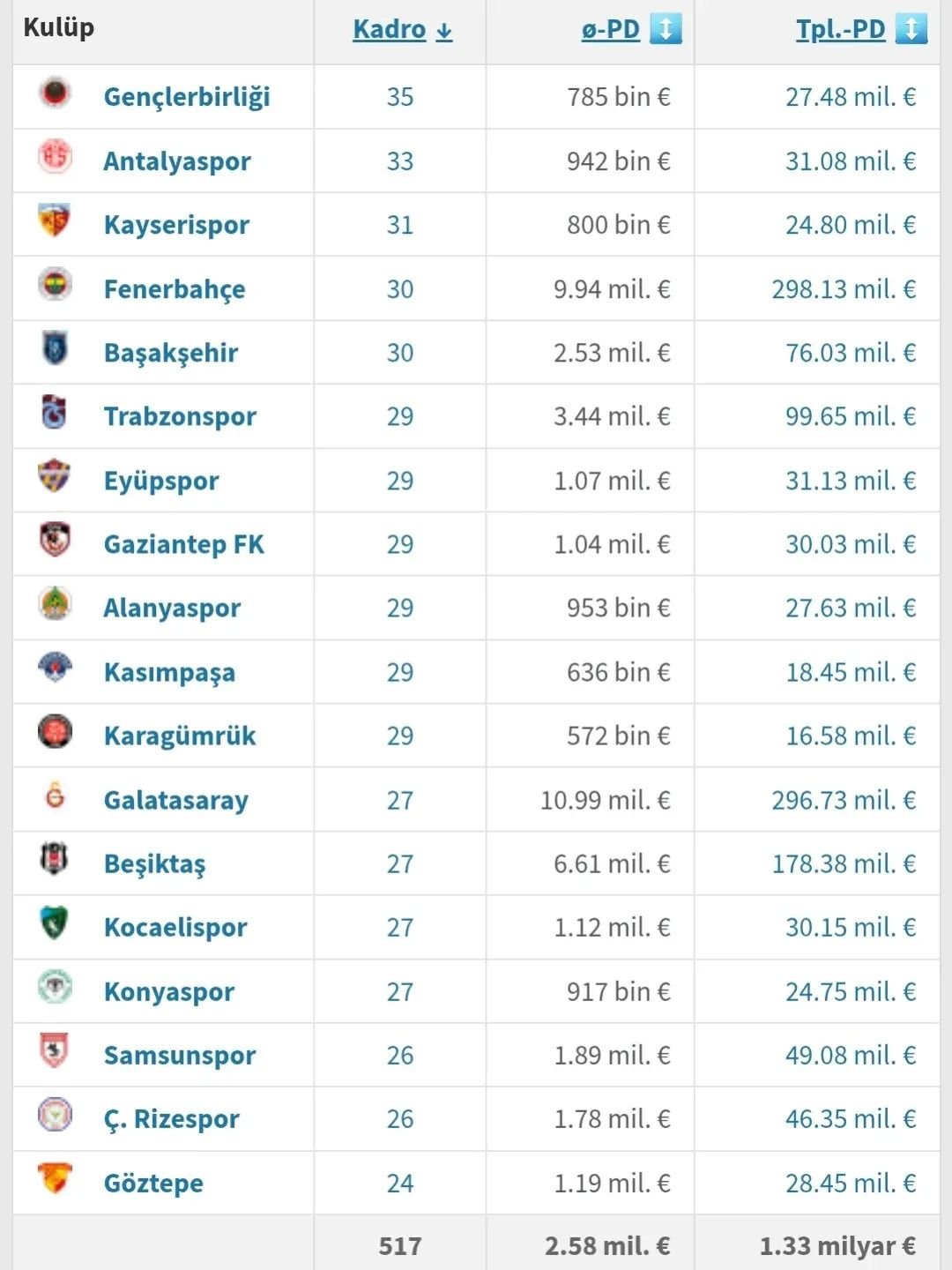Screen dimensions: 952x1270
Task: Open the Ç. Rizespor club link
Action: [x=171, y=1119]
